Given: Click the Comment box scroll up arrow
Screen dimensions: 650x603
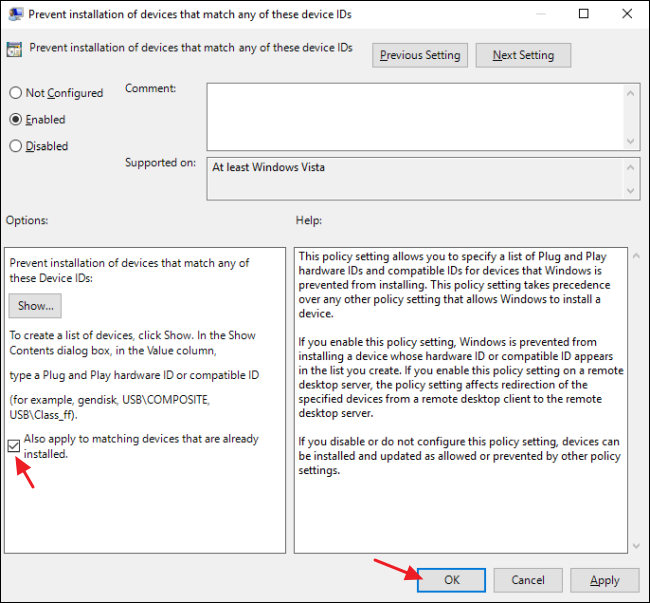Looking at the screenshot, I should click(x=631, y=94).
